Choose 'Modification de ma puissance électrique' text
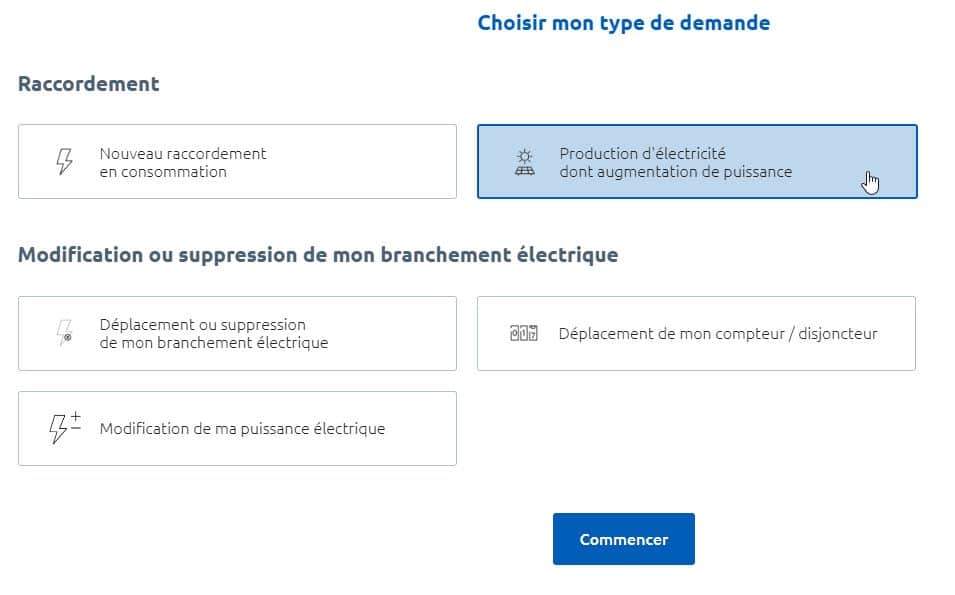Screen dimensions: 955x595 (x=242, y=429)
